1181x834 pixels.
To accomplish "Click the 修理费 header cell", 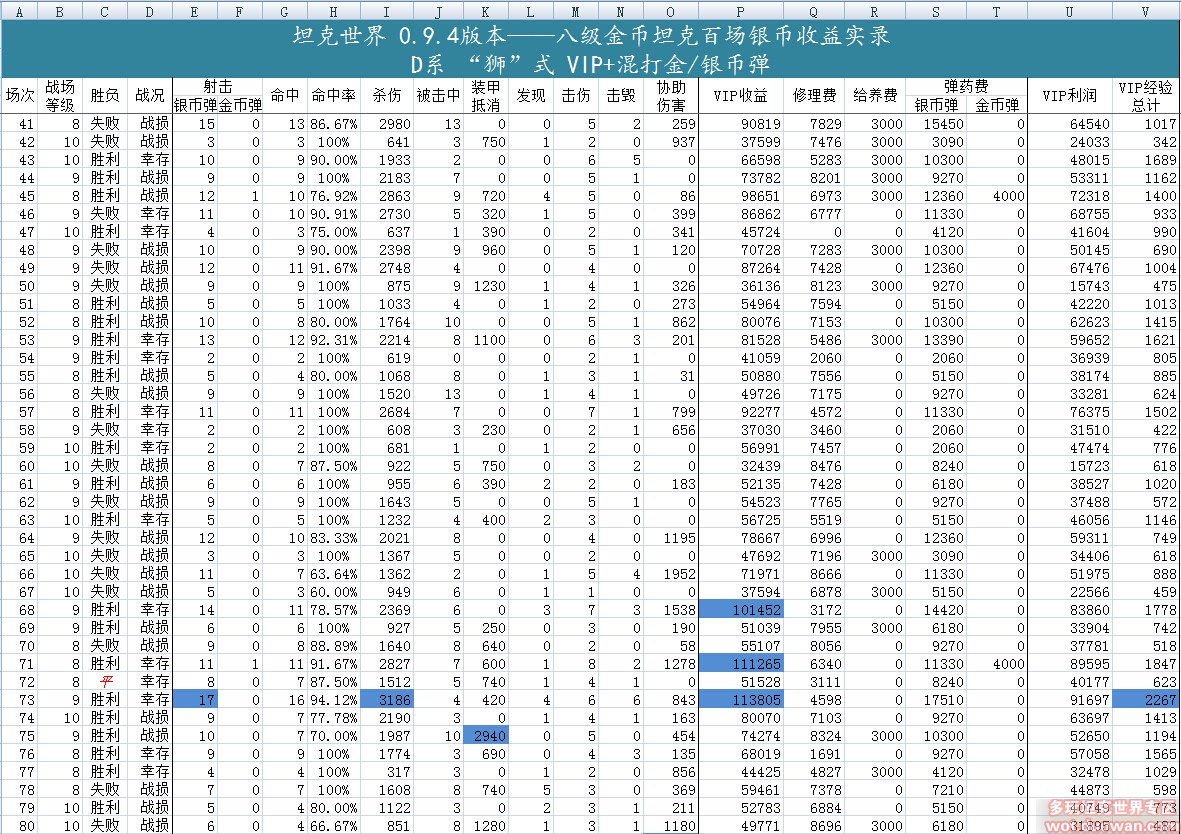I will 814,96.
